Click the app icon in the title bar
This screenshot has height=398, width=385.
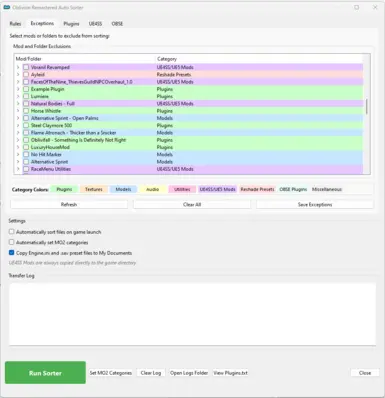7,7
